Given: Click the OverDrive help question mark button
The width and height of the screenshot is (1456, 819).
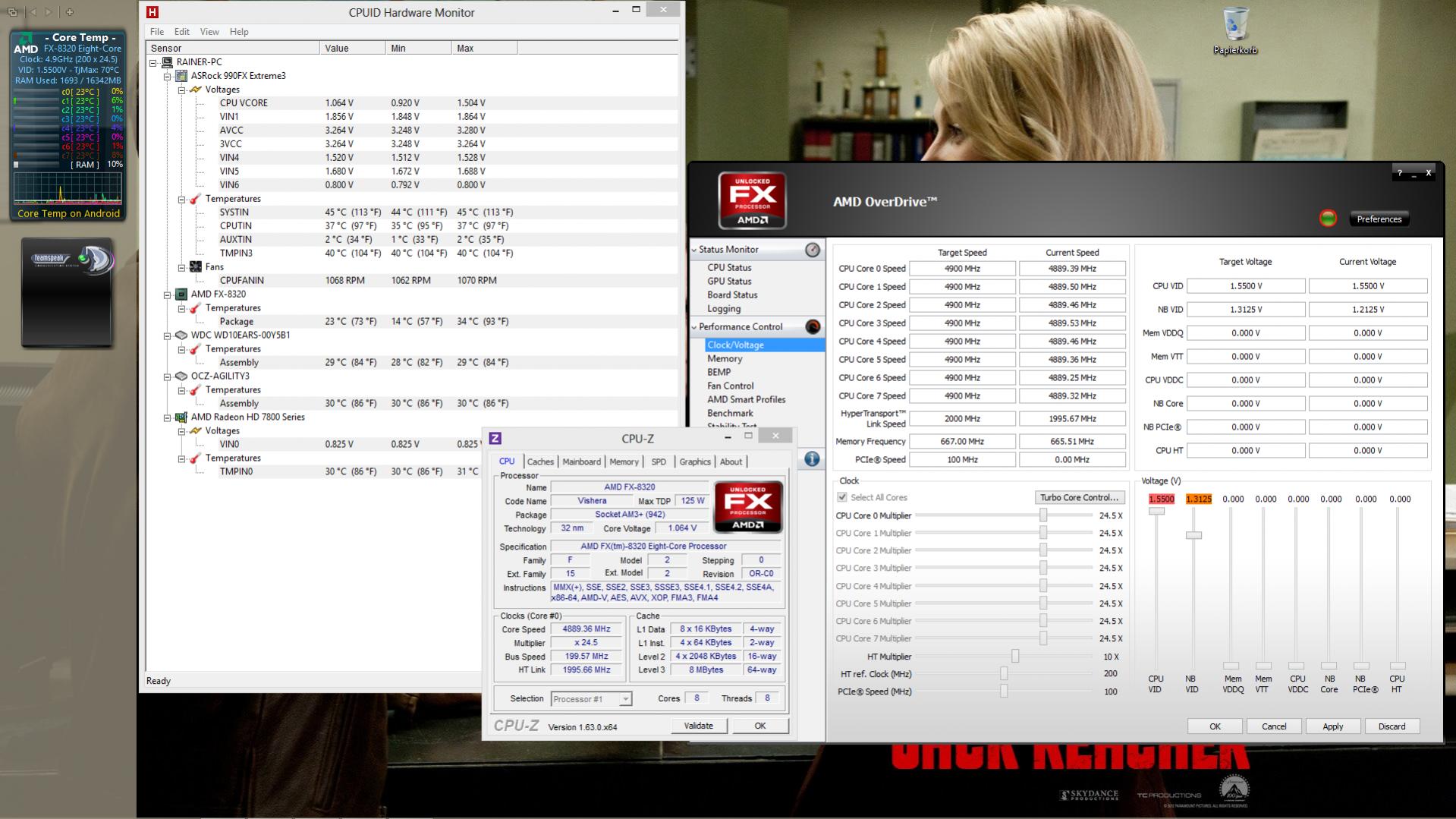Looking at the screenshot, I should click(1400, 173).
